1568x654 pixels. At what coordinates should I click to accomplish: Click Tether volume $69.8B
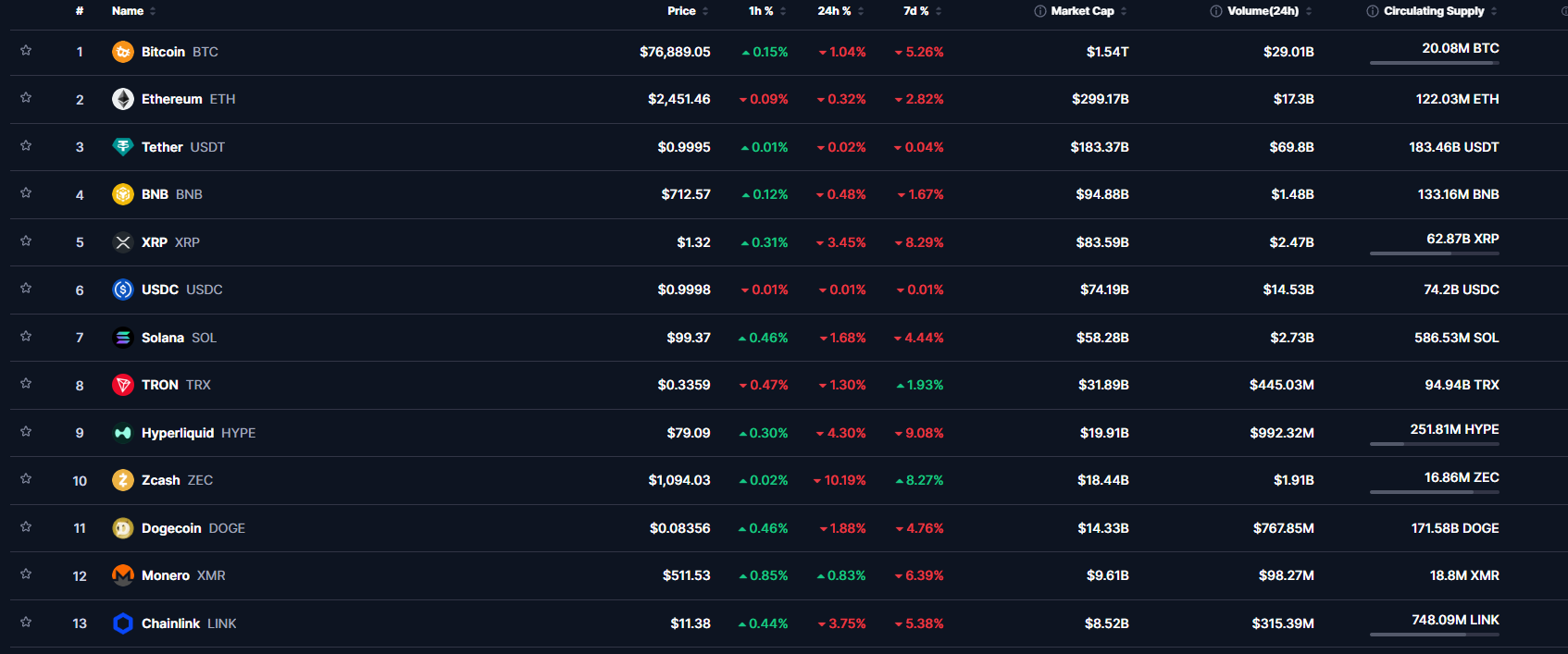click(x=1291, y=147)
